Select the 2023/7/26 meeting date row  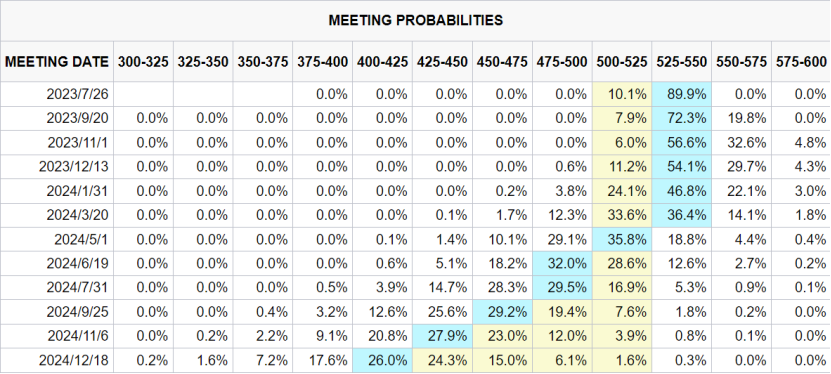(416, 94)
